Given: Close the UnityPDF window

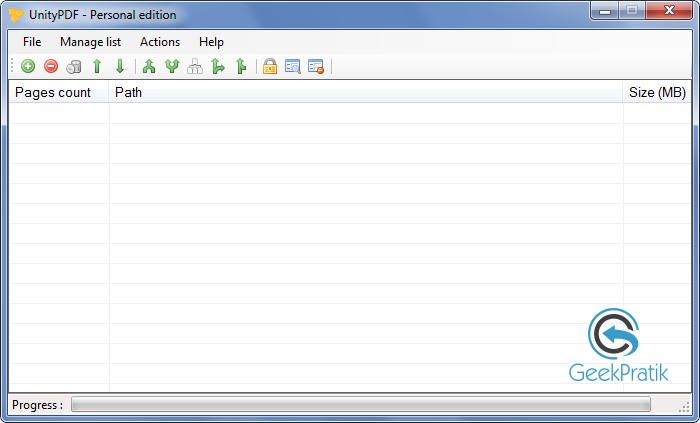Looking at the screenshot, I should (669, 11).
